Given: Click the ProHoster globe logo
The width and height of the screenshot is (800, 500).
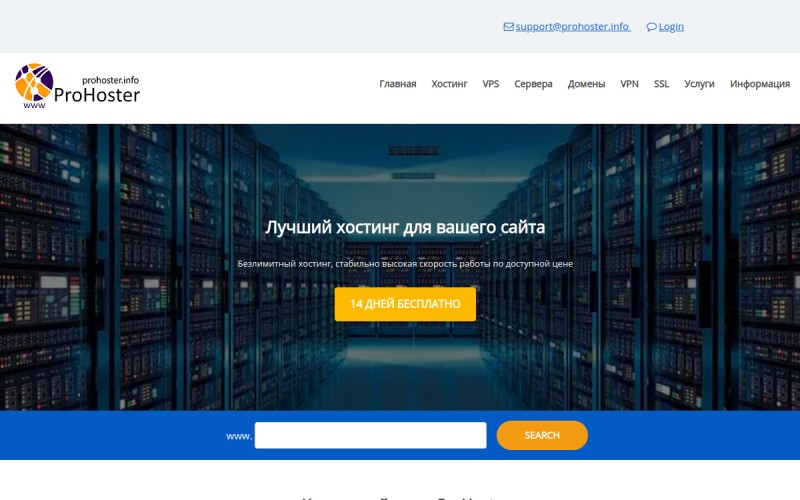Looking at the screenshot, I should [34, 83].
